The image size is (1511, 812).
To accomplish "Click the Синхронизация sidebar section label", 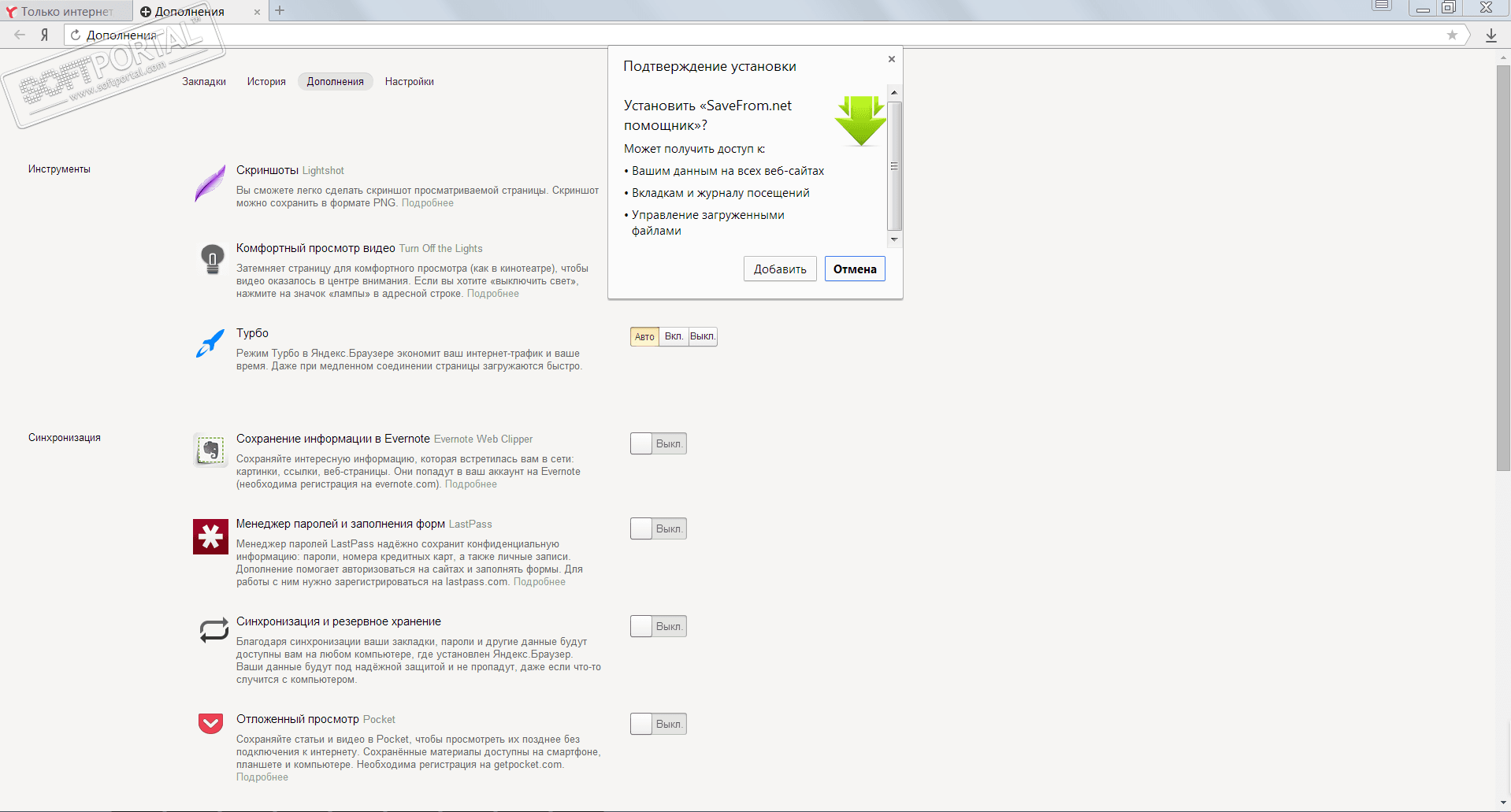I will tap(65, 438).
